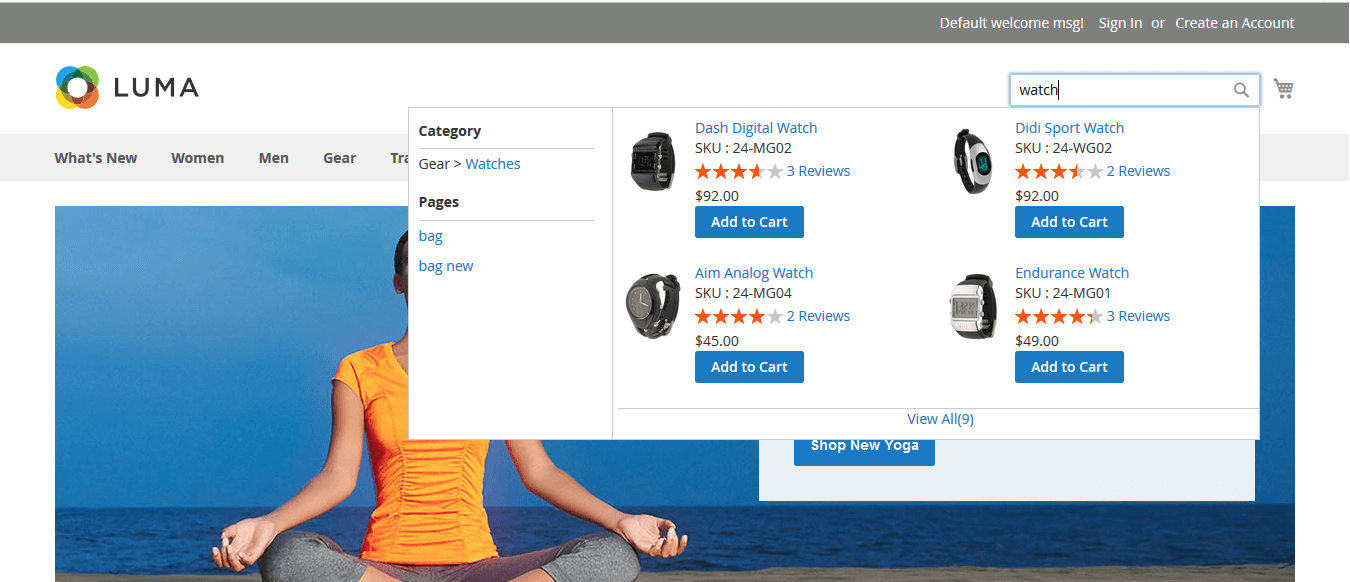1350x582 pixels.
Task: Focus the search field containing 'watch'
Action: click(1120, 90)
